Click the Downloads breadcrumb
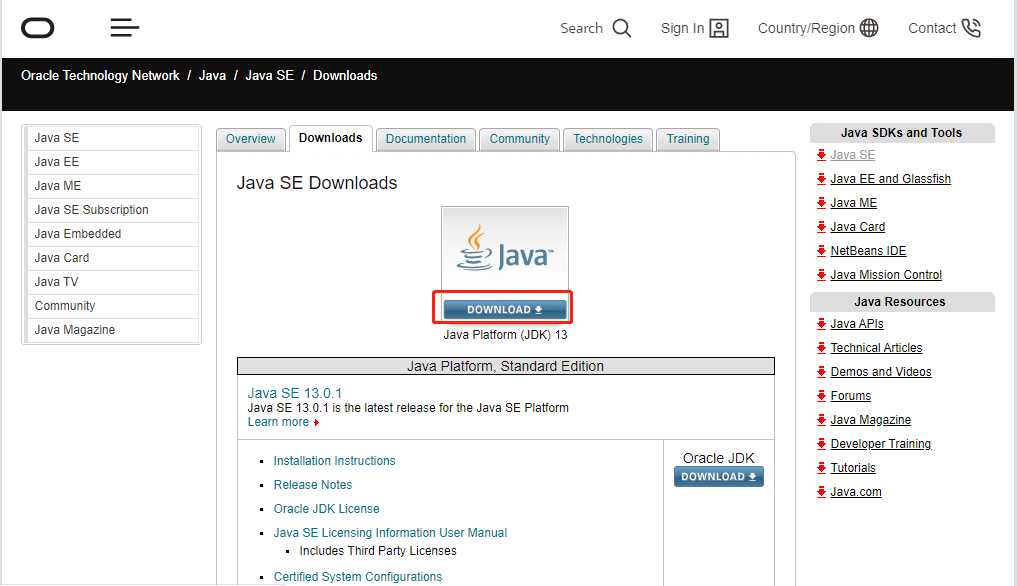This screenshot has height=586, width=1017. point(345,75)
